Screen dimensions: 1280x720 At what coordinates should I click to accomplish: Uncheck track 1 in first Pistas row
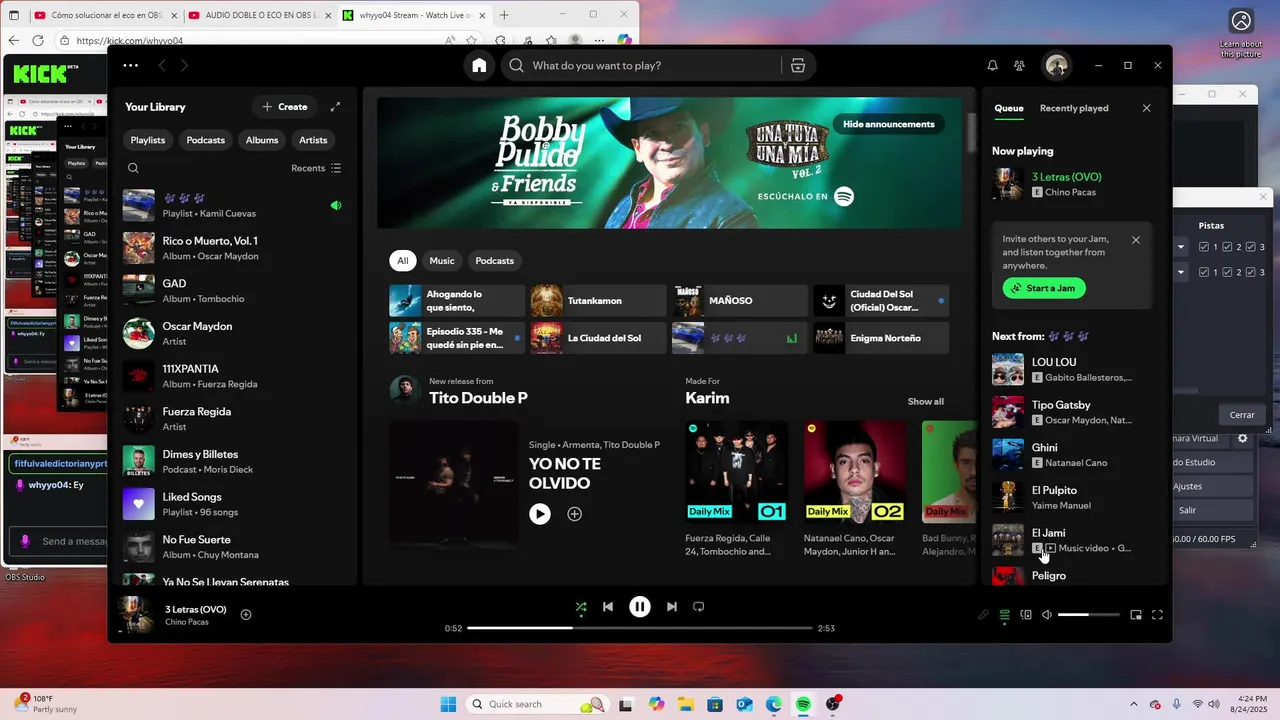coord(1204,247)
